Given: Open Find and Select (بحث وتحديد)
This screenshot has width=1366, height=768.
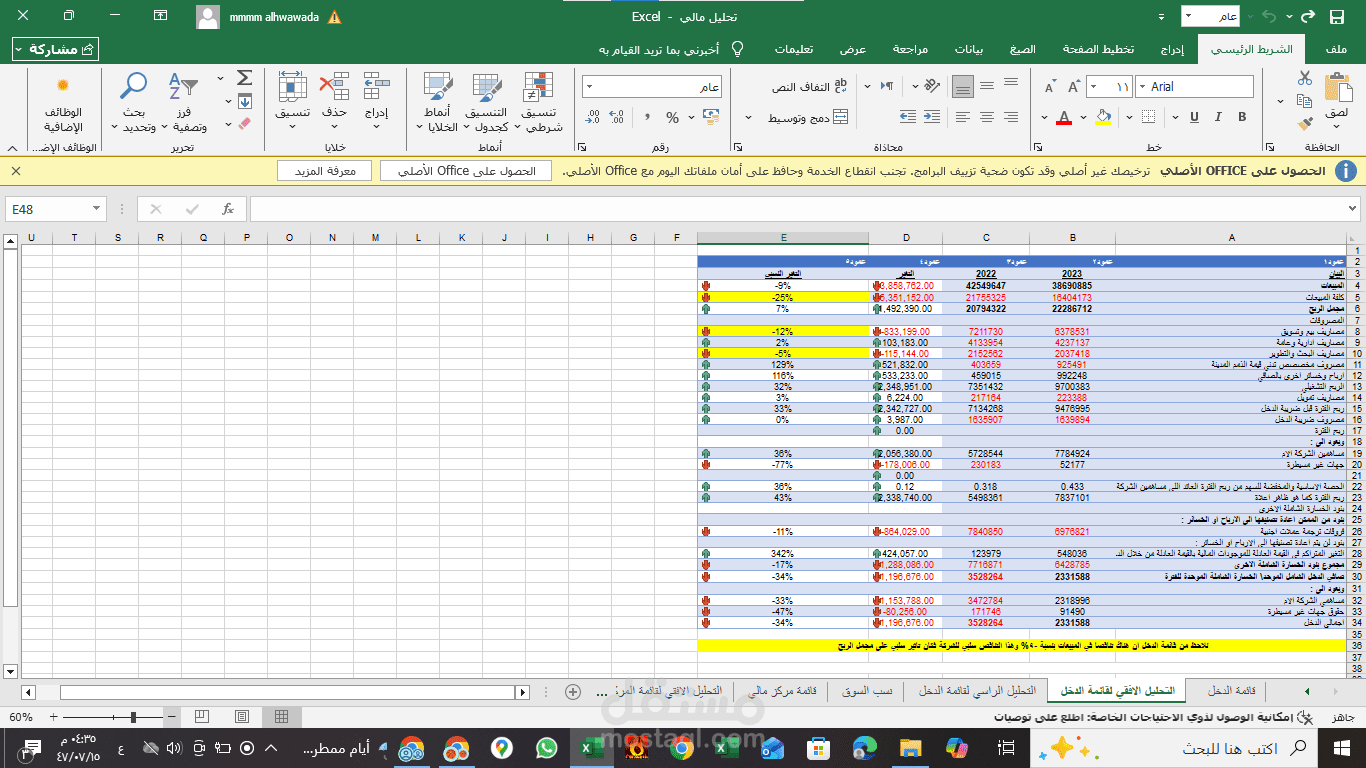Looking at the screenshot, I should [134, 103].
